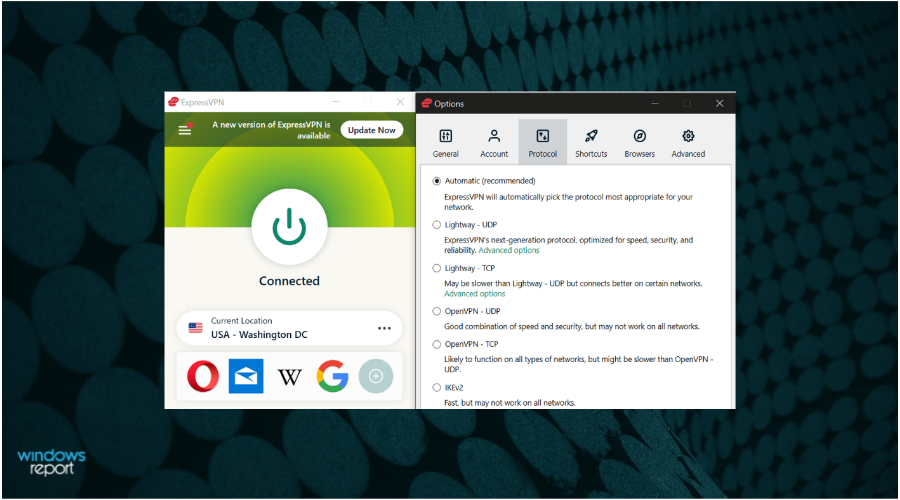
Task: Select OpenVPN - TCP protocol
Action: [437, 344]
